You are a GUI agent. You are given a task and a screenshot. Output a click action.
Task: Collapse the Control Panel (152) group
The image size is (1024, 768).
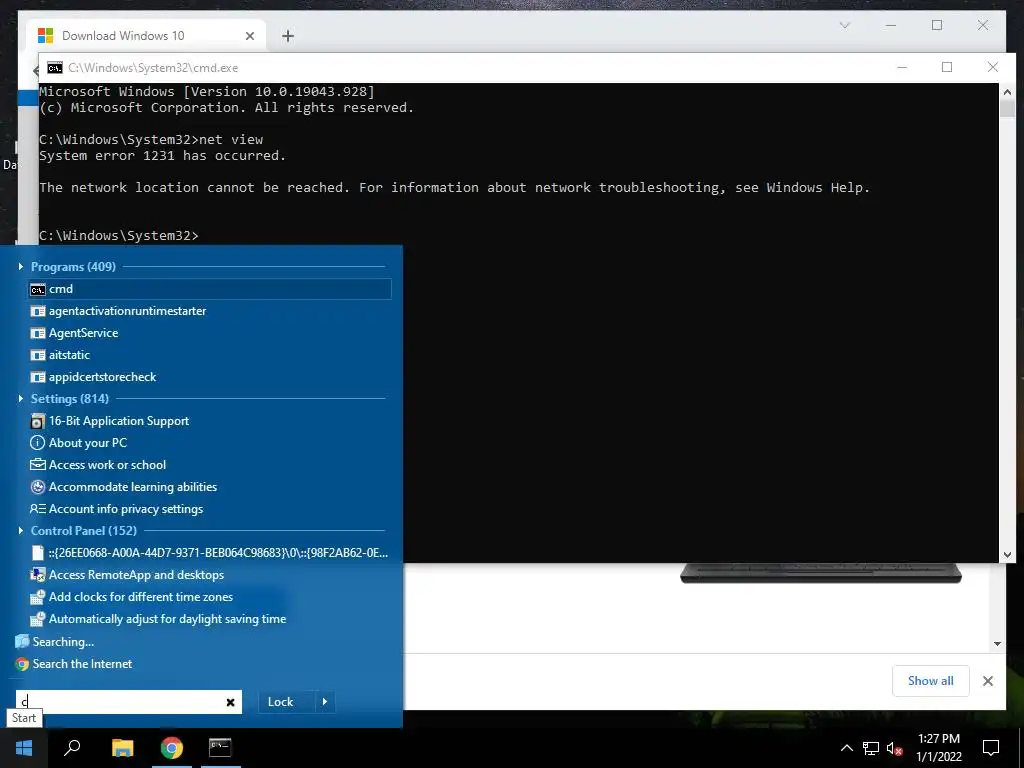21,530
